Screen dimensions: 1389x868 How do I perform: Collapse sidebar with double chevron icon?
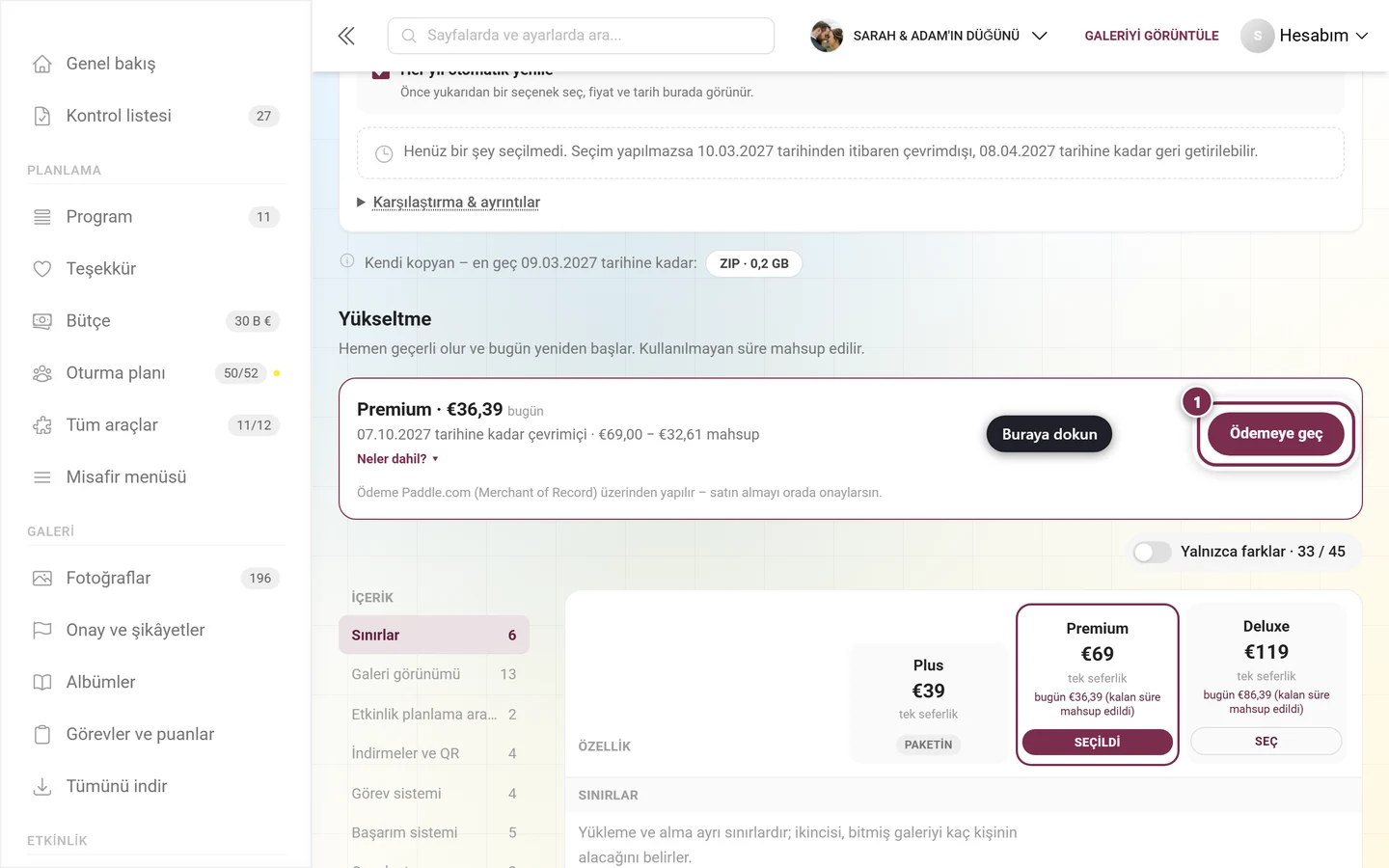[346, 36]
